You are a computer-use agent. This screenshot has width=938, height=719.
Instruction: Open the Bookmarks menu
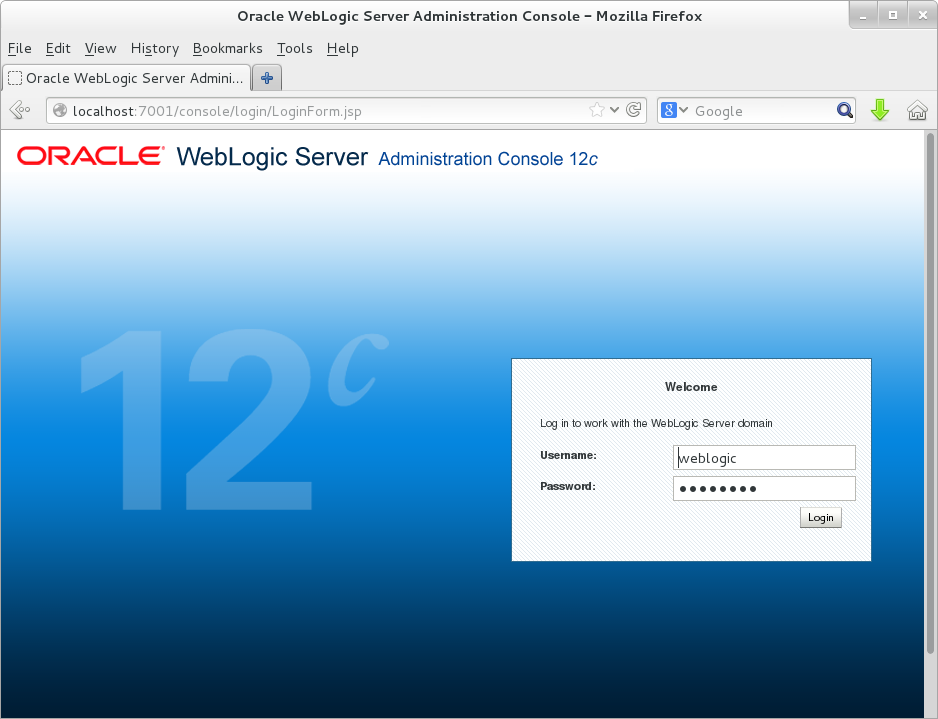(227, 48)
